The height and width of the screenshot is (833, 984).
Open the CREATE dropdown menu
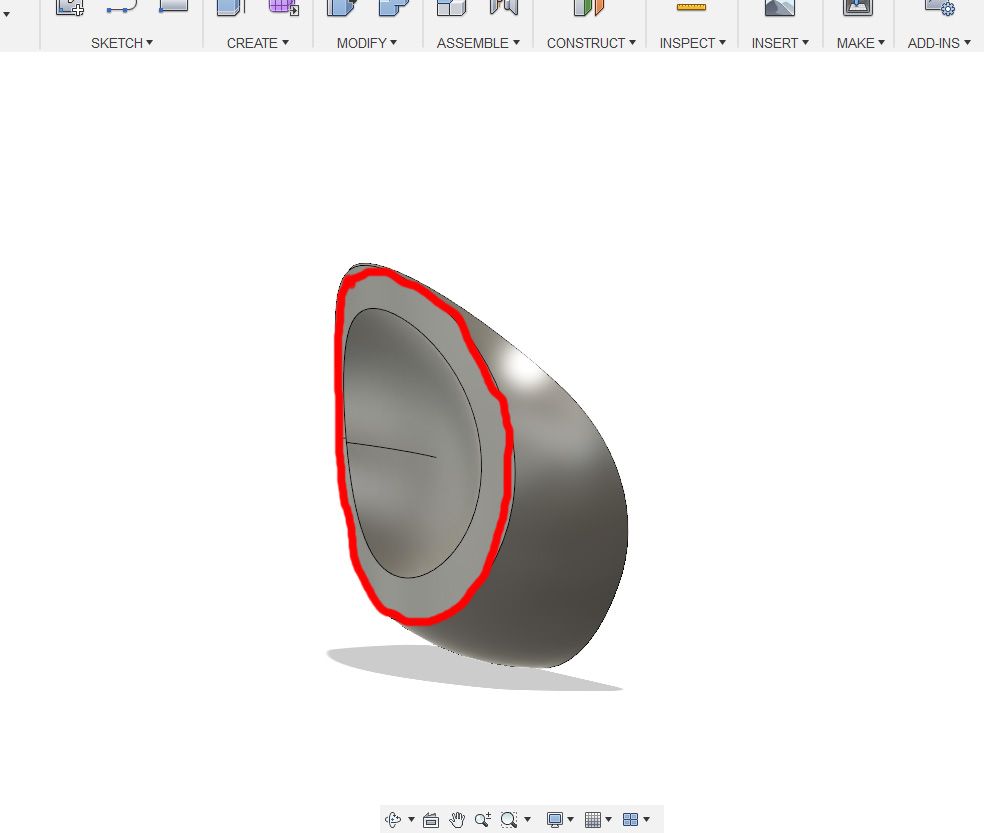257,43
